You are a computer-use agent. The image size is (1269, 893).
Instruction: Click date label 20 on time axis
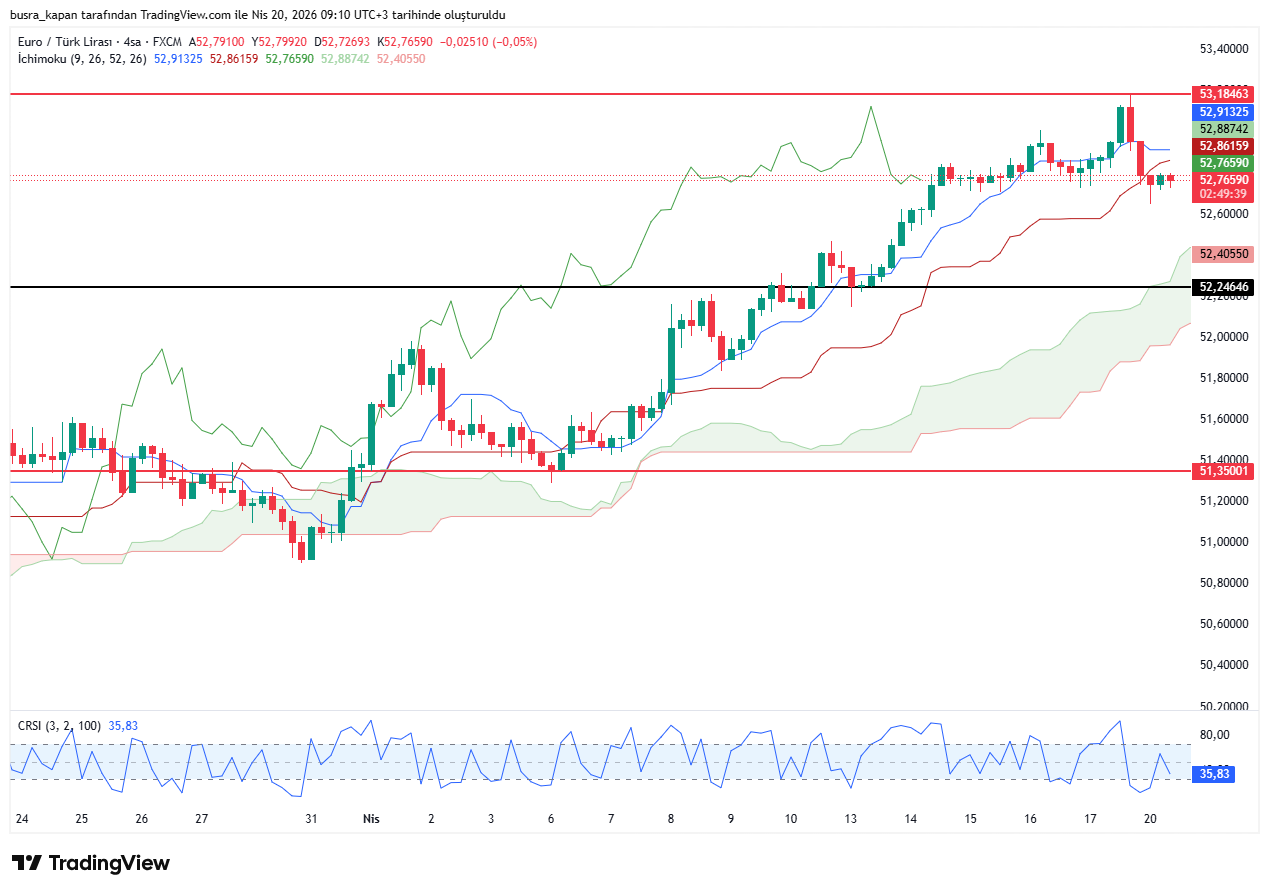(1150, 818)
